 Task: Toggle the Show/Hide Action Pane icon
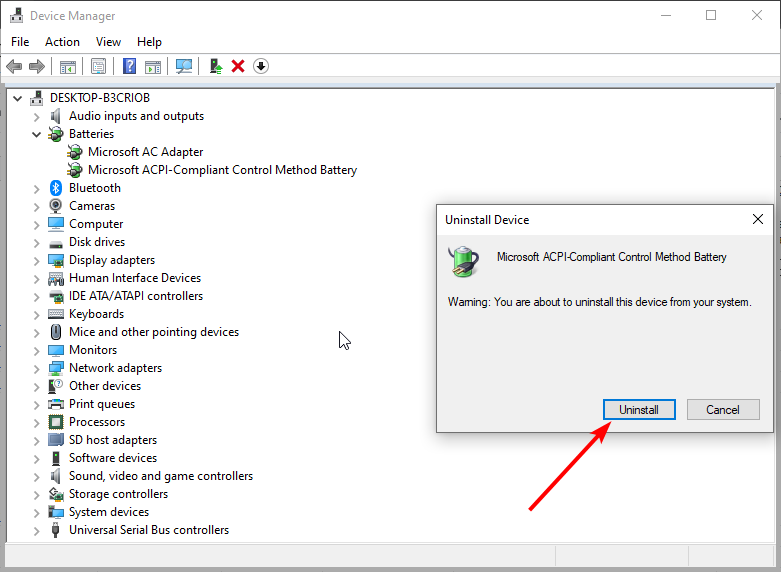[x=153, y=66]
